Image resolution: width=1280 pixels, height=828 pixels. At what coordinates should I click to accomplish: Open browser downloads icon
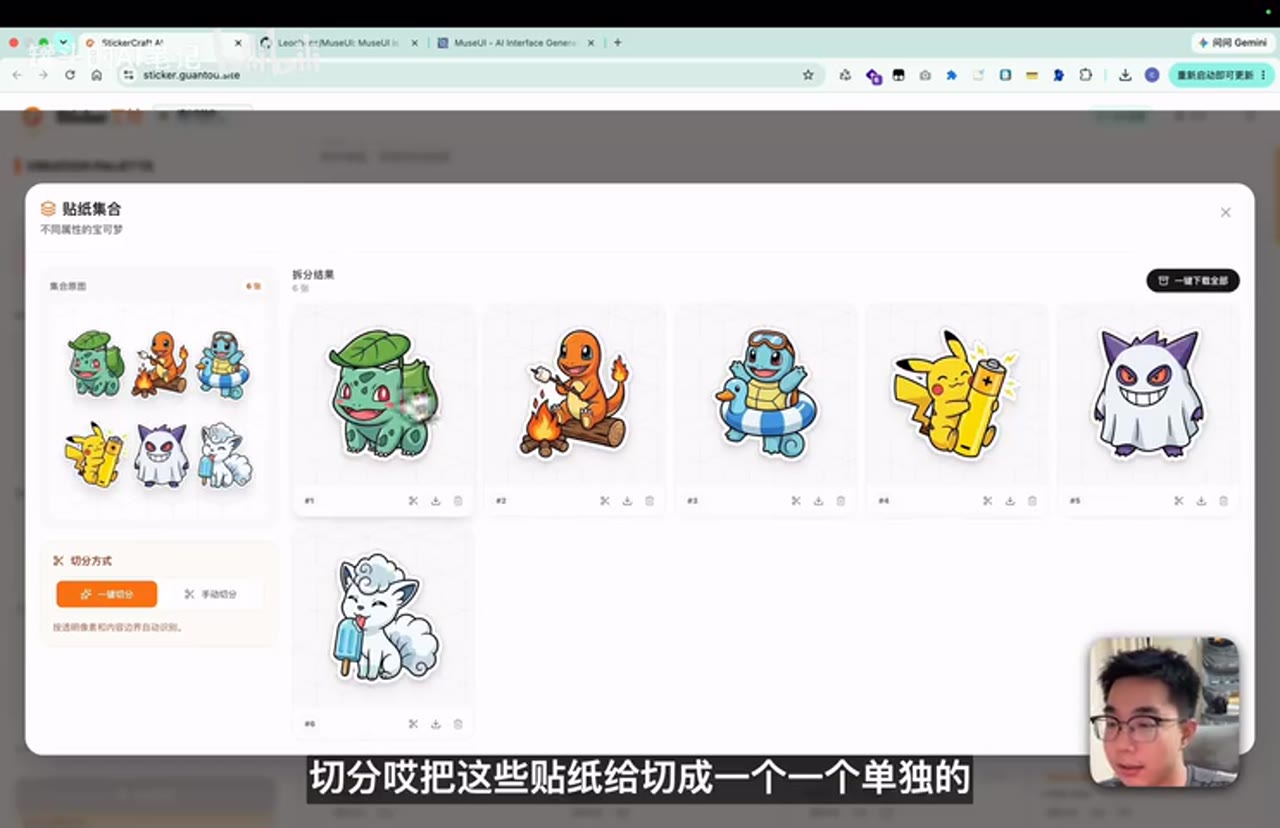[x=1125, y=75]
